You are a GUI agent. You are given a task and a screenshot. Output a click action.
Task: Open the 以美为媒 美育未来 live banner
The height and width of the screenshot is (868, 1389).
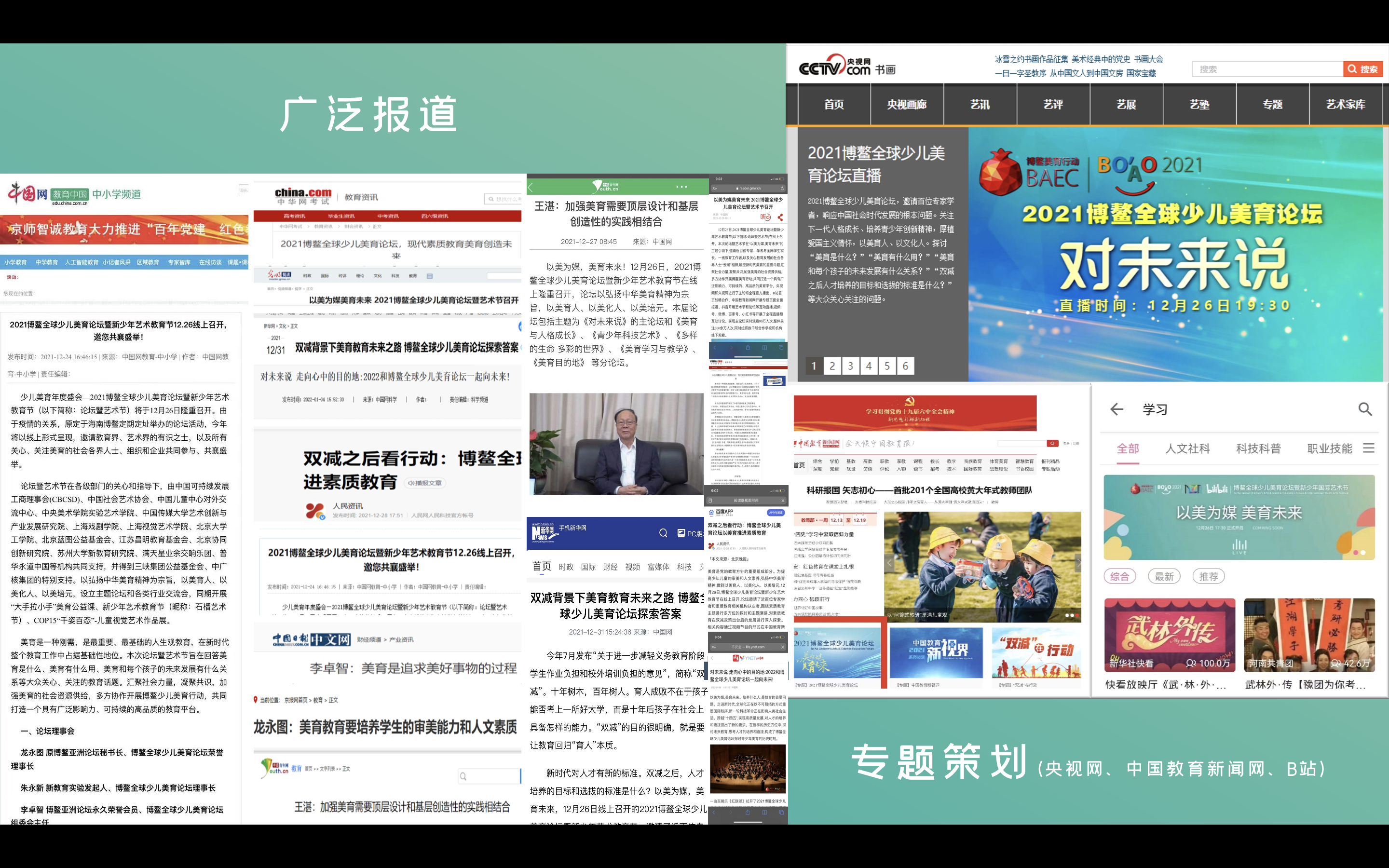(x=1239, y=517)
